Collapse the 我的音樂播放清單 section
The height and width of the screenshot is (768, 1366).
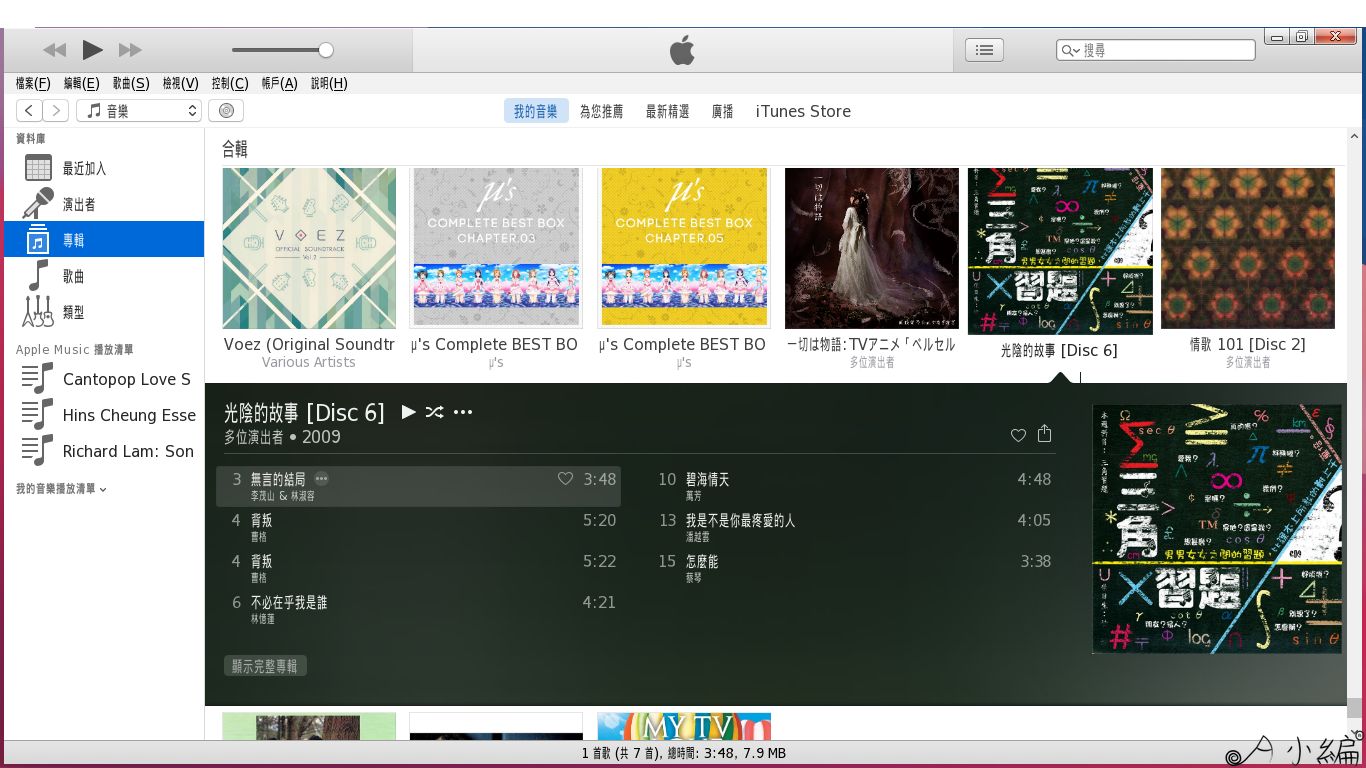coord(61,489)
